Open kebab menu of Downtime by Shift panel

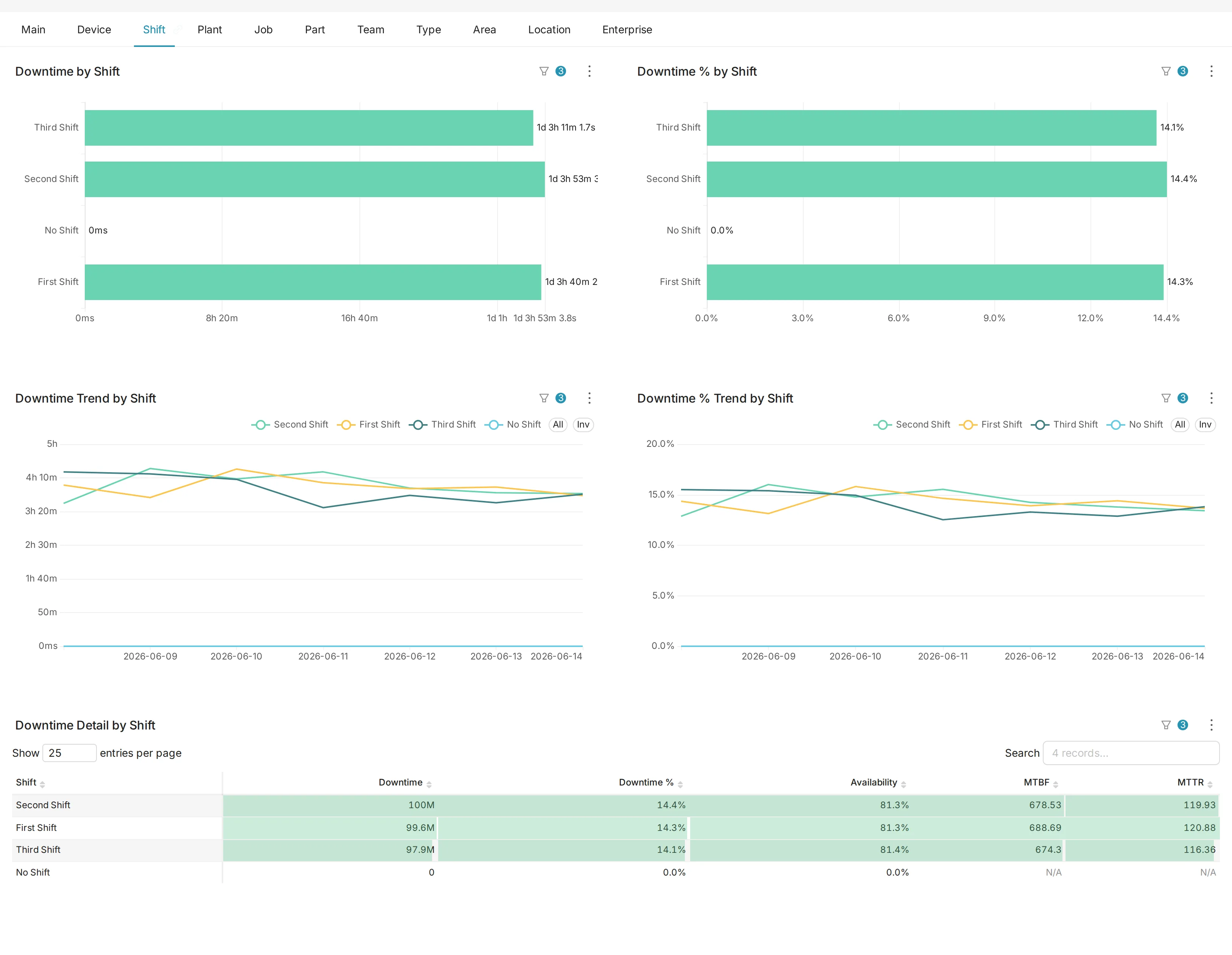[x=590, y=71]
